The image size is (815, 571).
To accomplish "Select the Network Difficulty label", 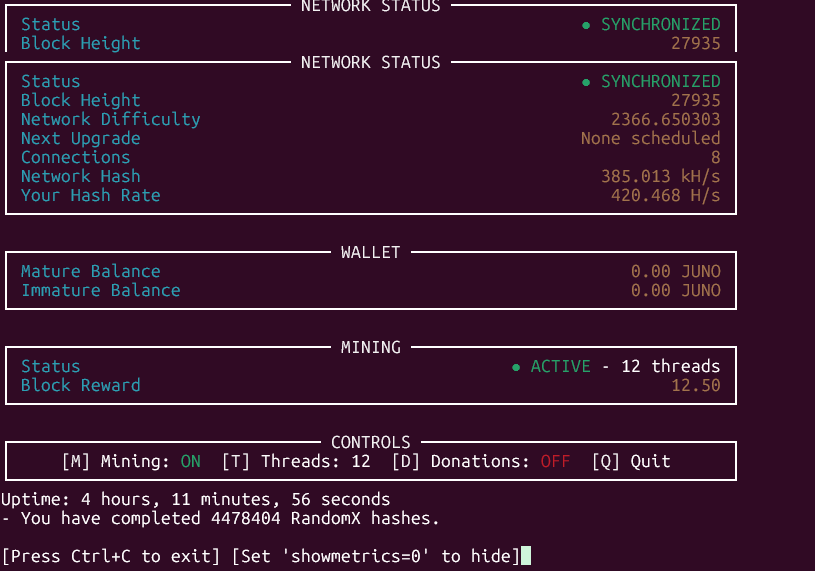I will pyautogui.click(x=111, y=119).
